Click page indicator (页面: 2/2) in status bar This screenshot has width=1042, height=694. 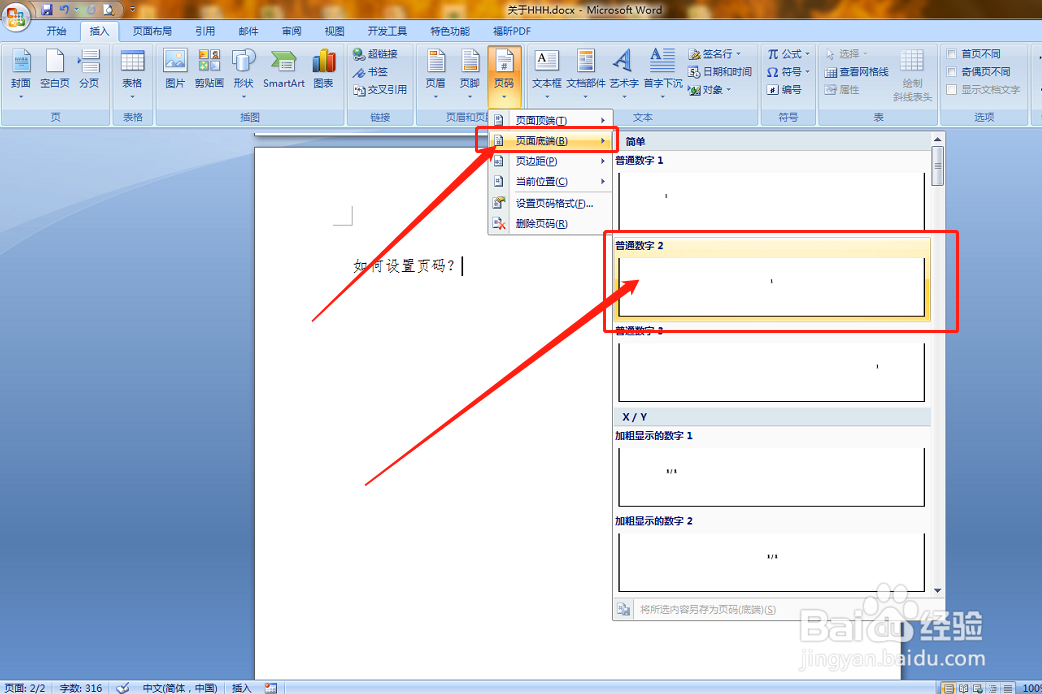(25, 688)
